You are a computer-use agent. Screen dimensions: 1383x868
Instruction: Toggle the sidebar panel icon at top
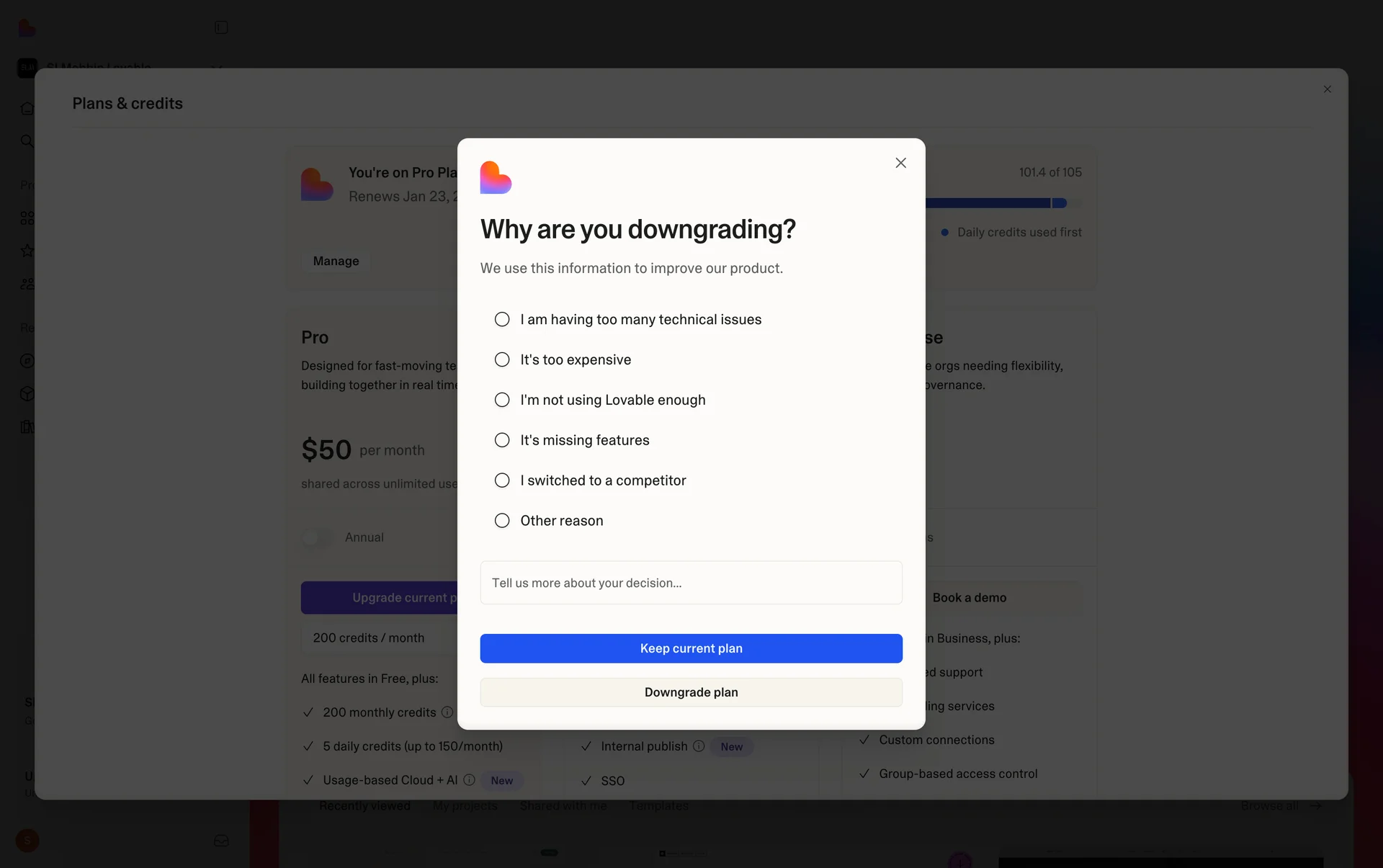coord(221,27)
